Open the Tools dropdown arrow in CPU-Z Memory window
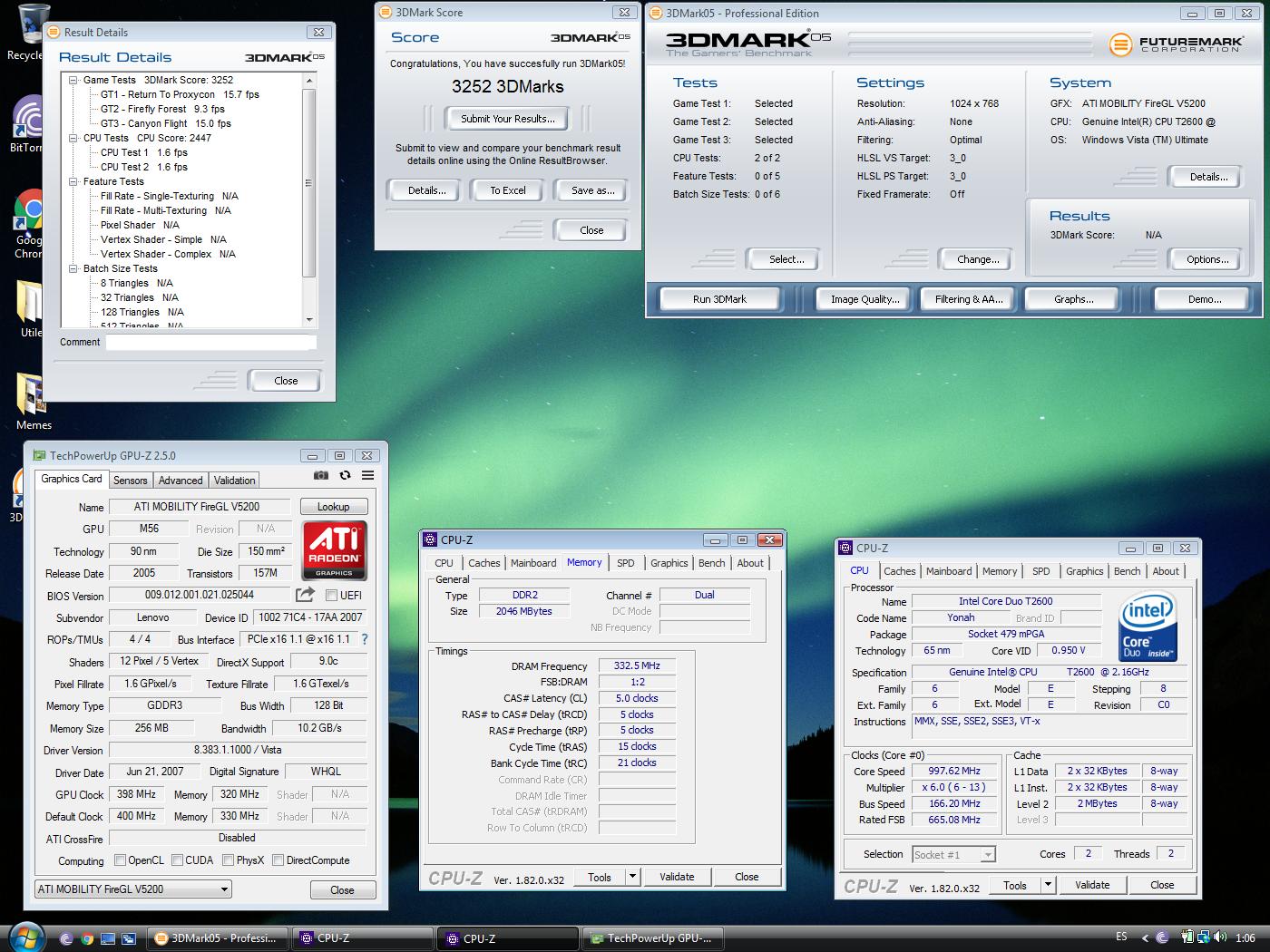The width and height of the screenshot is (1270, 952). pos(633,877)
